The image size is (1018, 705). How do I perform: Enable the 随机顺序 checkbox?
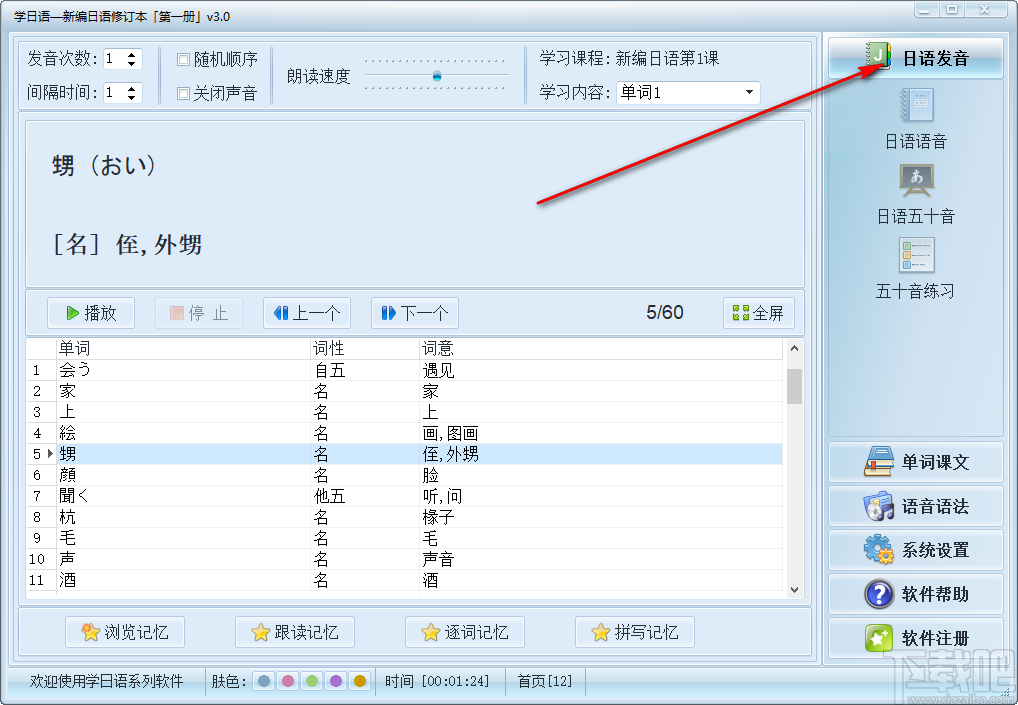coord(183,60)
